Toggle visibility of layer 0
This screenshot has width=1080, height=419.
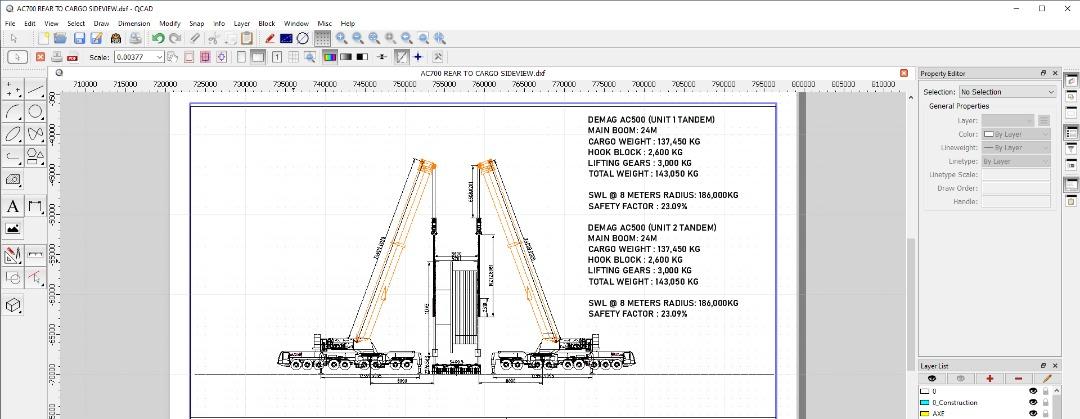(1033, 391)
